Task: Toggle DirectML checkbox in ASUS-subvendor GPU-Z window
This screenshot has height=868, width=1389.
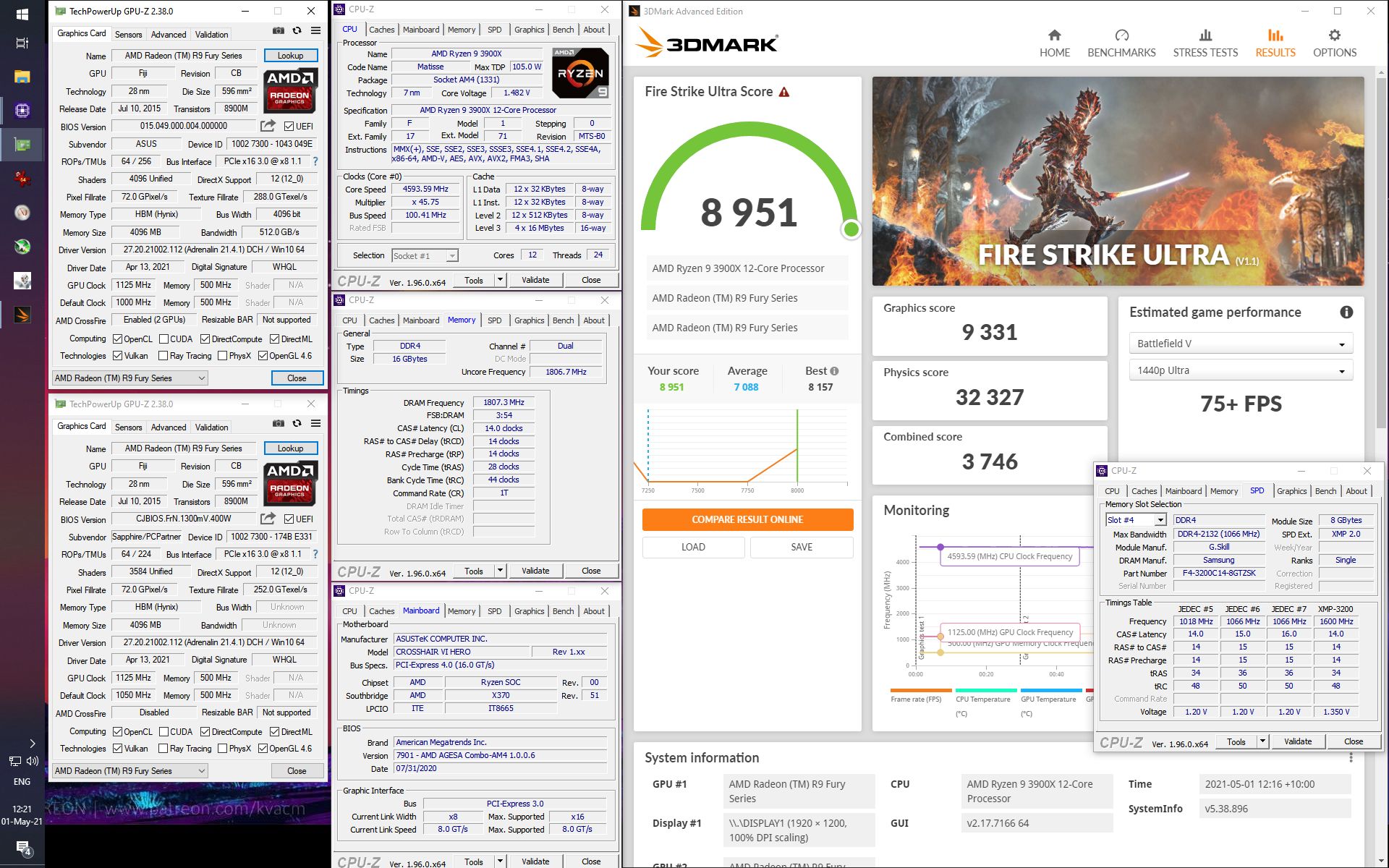Action: [275, 339]
